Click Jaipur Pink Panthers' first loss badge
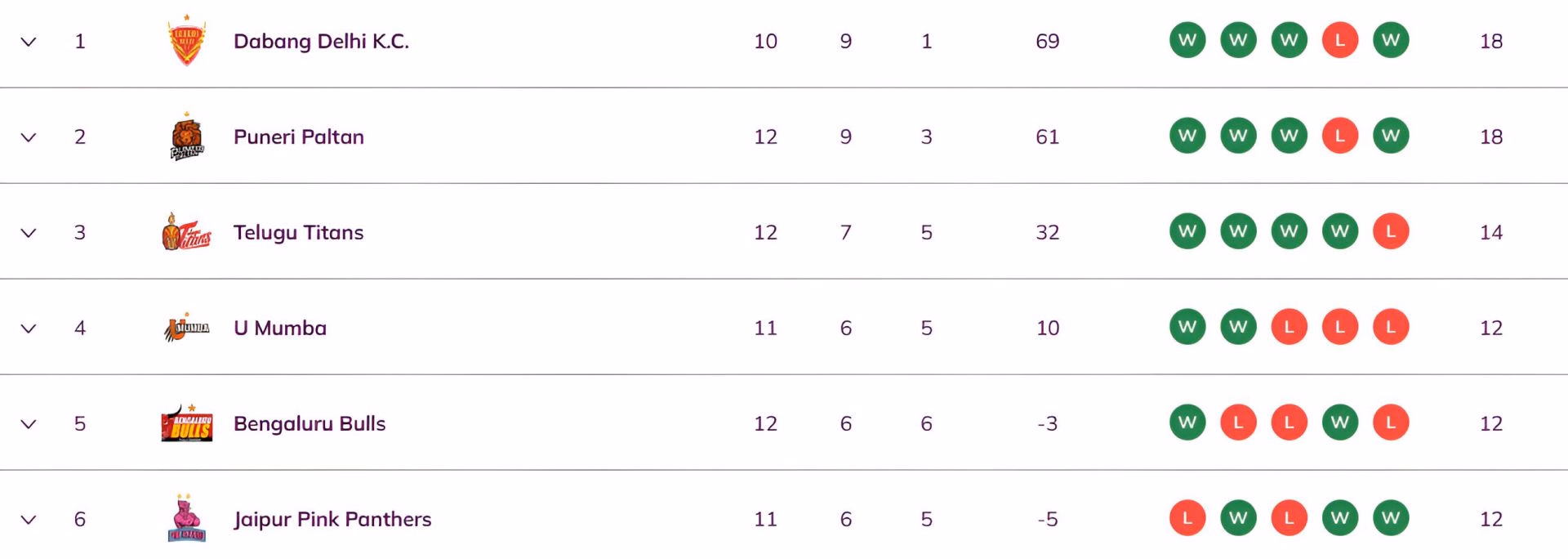 click(x=1187, y=518)
